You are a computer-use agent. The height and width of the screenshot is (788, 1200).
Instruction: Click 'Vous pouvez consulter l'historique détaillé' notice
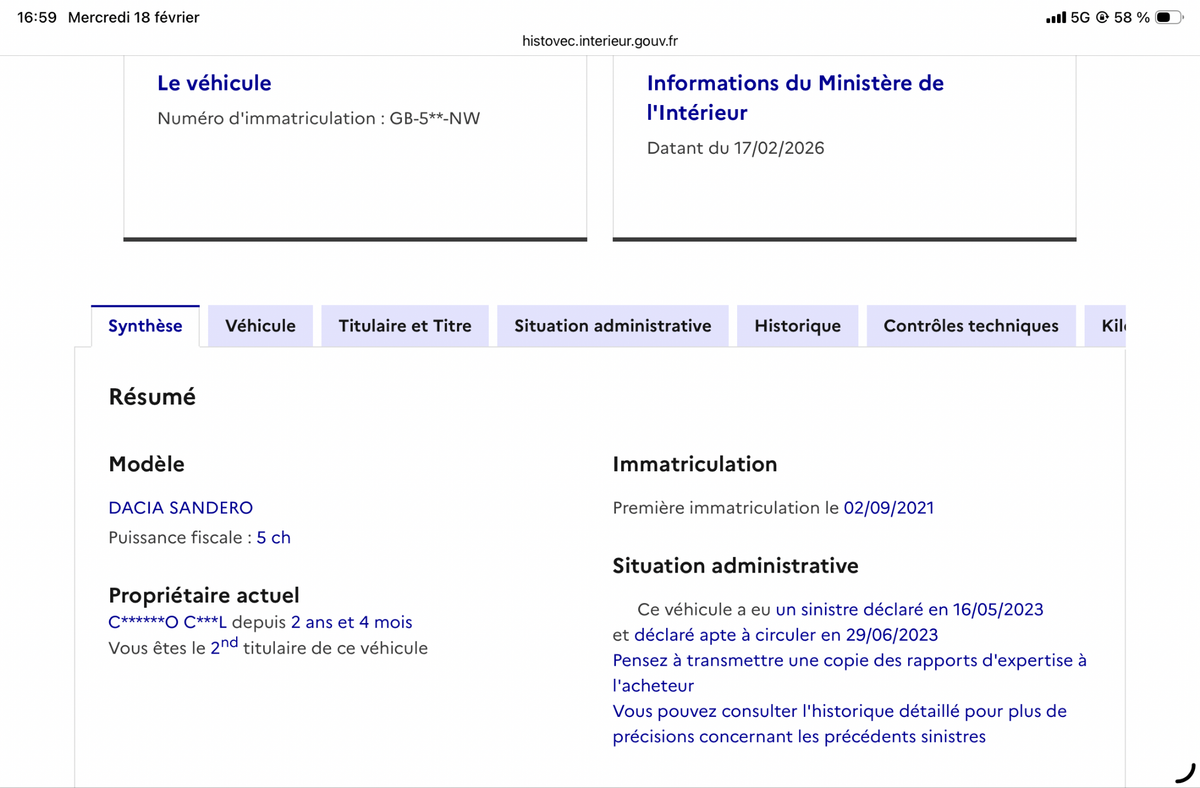(839, 724)
